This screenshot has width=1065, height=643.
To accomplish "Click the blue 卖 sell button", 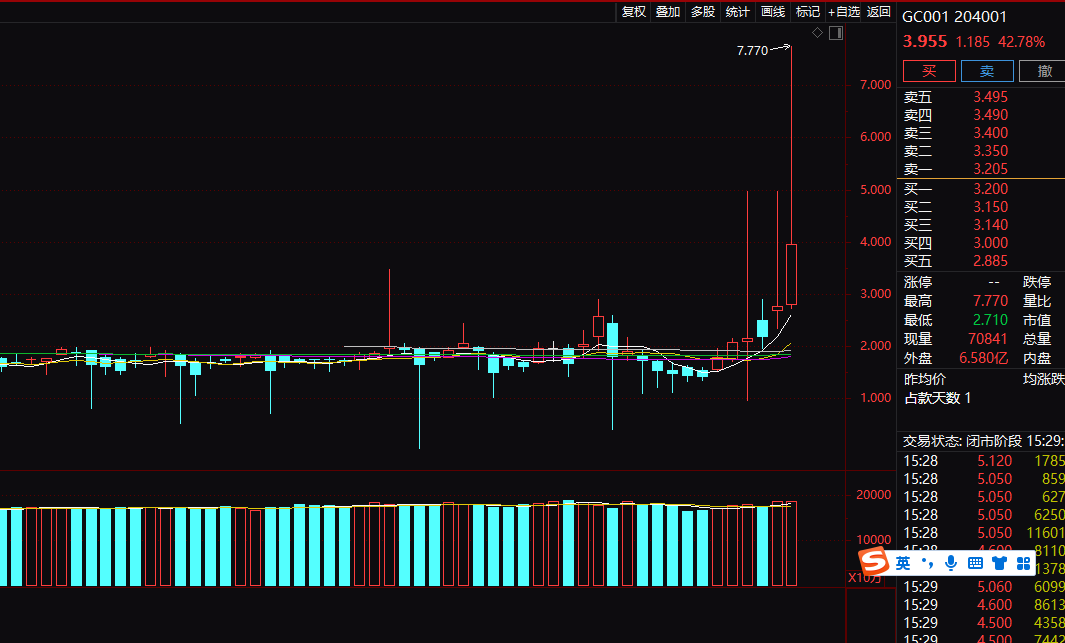I will tap(987, 71).
